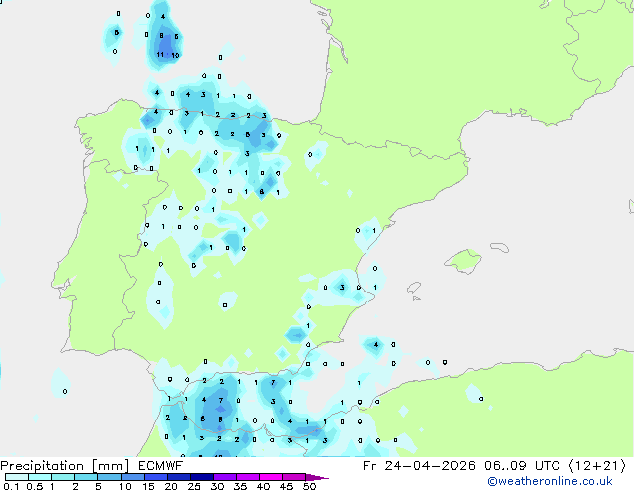
Task: Click the 35–40 mm legend color swatch
Action: pyautogui.click(x=248, y=477)
